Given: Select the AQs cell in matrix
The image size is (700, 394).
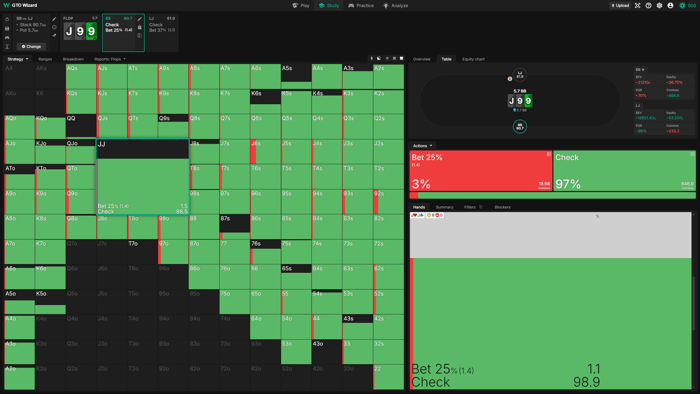Looking at the screenshot, I should click(81, 76).
